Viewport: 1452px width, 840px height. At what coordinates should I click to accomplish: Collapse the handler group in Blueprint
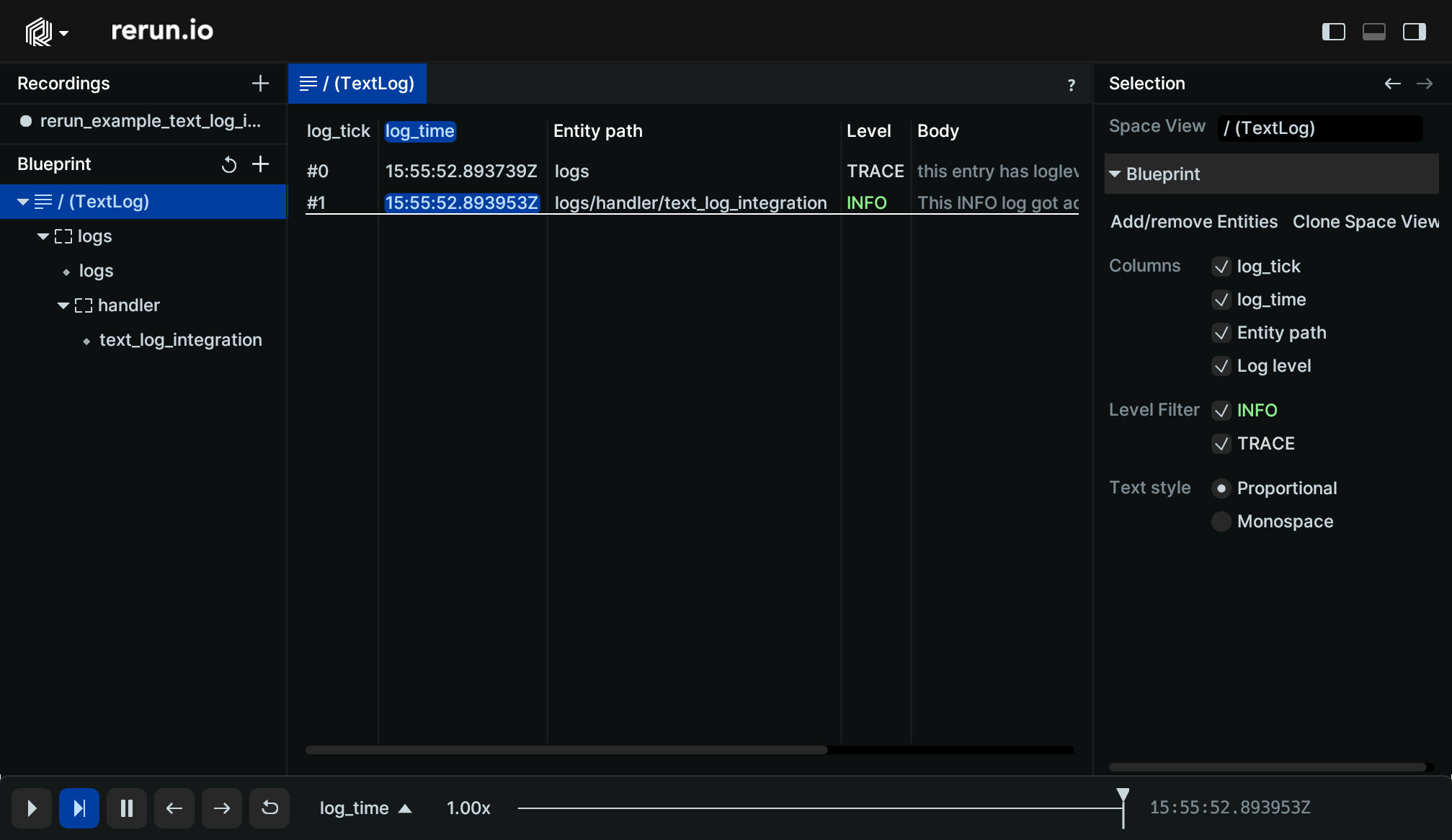click(x=63, y=305)
